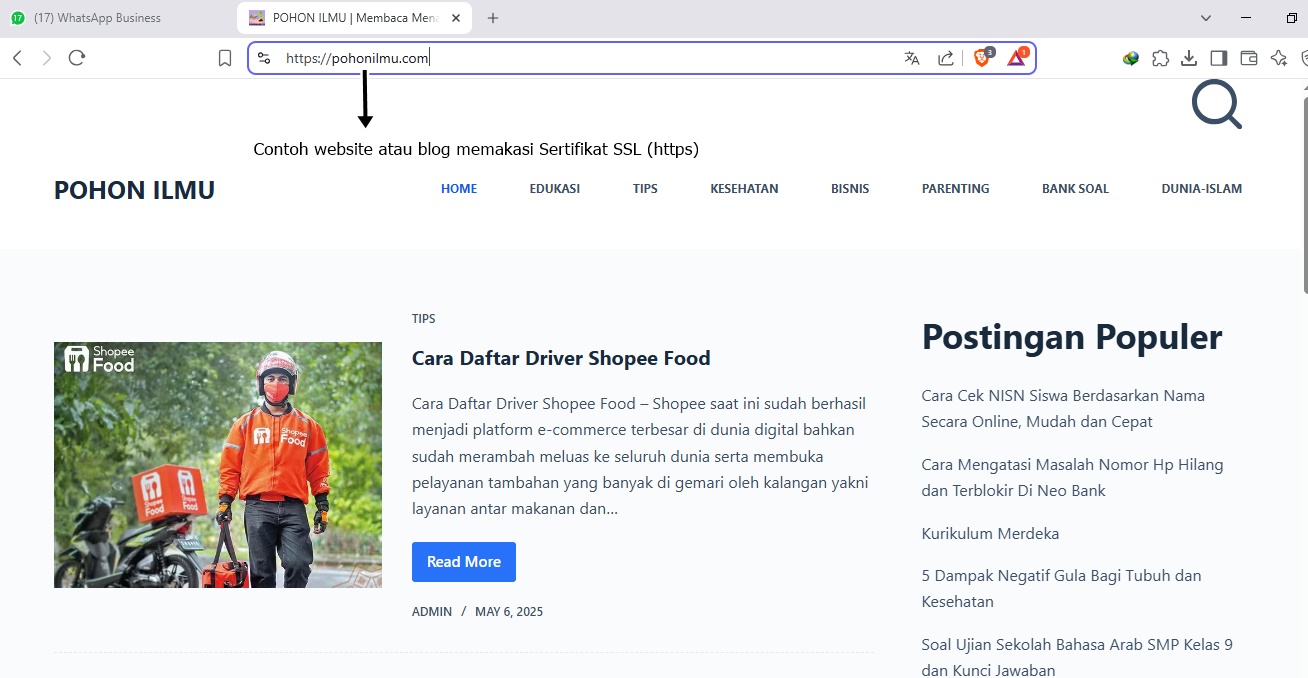The height and width of the screenshot is (678, 1308).
Task: Bookmark this page using the bookmark icon
Action: [x=225, y=58]
